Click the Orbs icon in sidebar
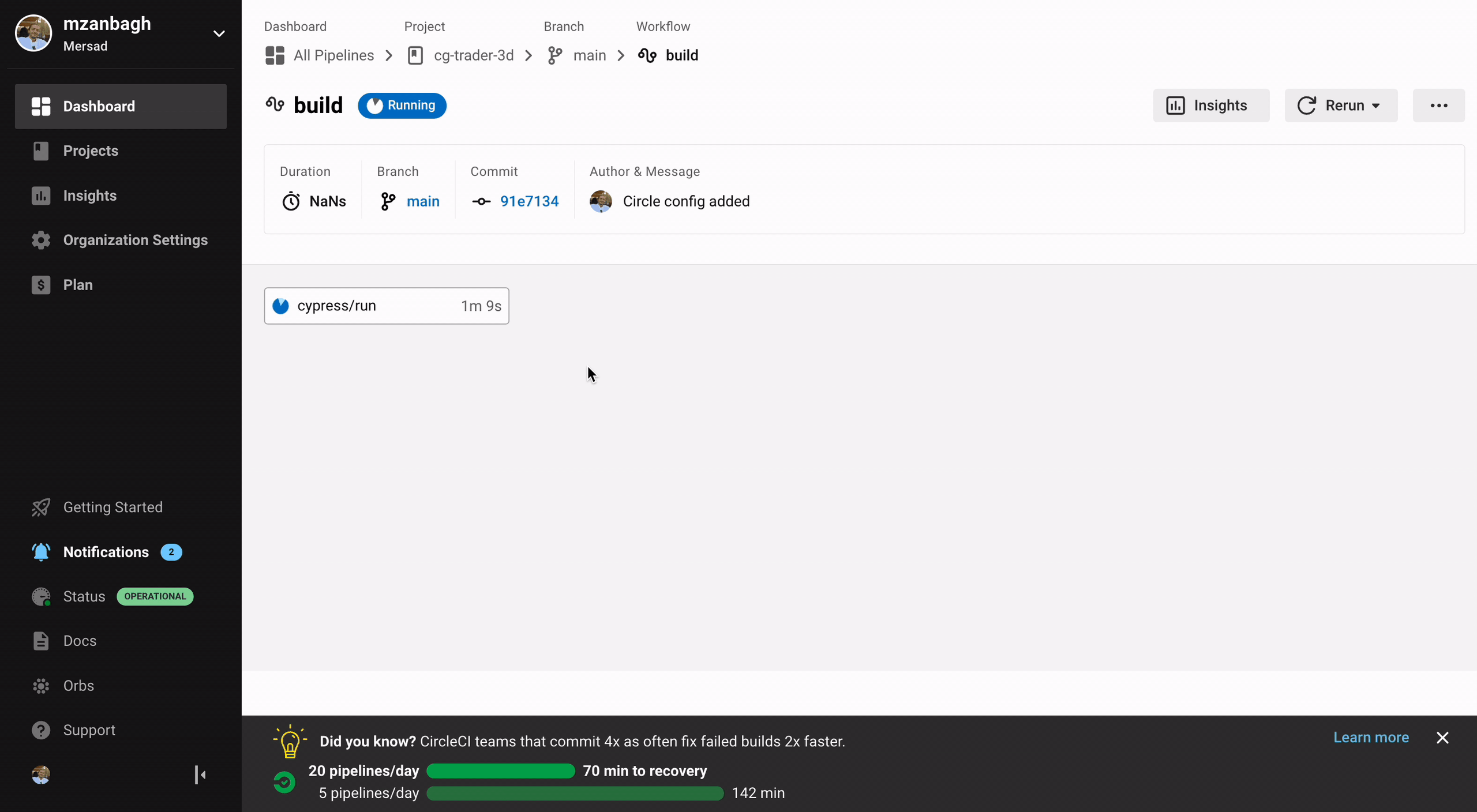The height and width of the screenshot is (812, 1477). (40, 685)
